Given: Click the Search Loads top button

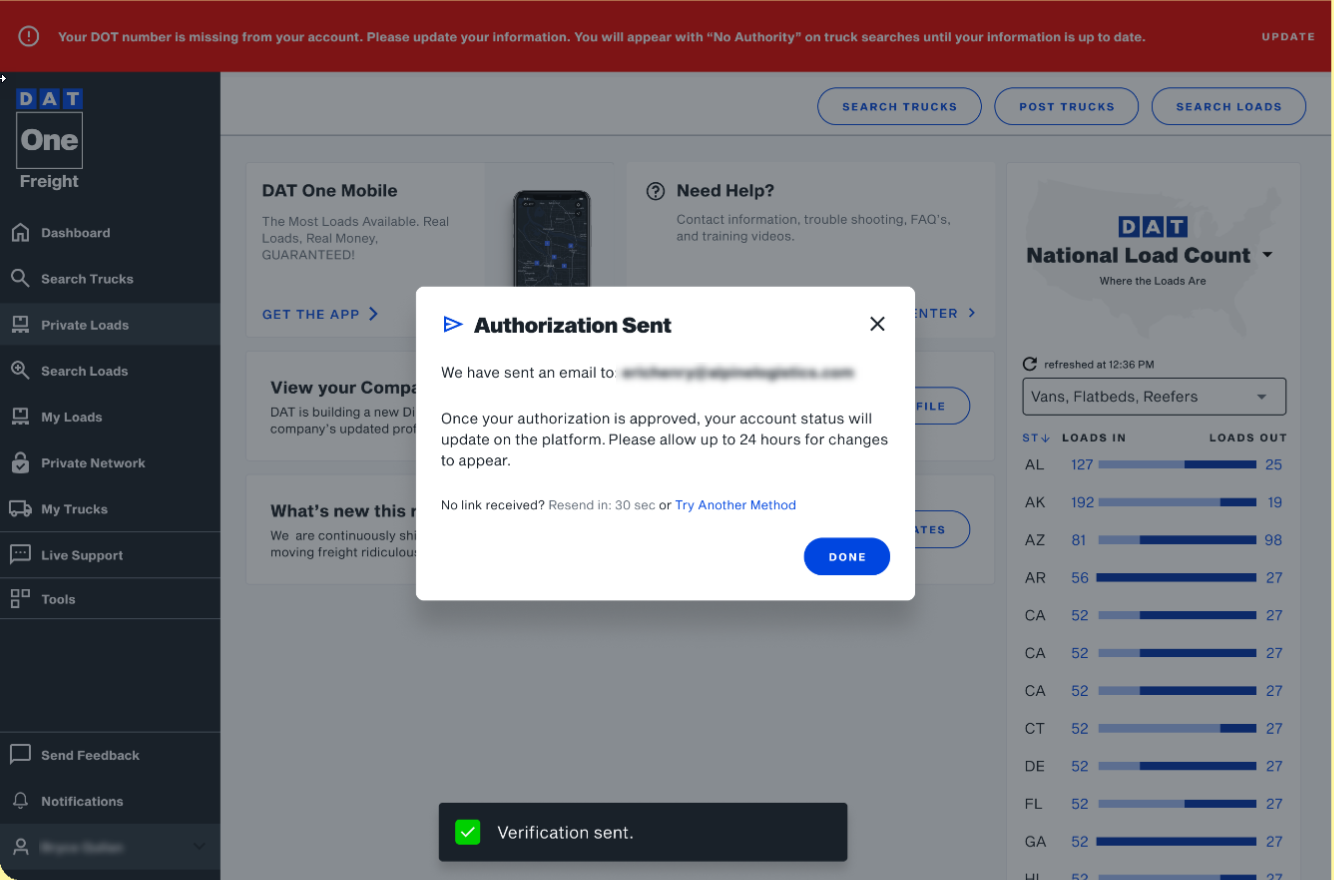Looking at the screenshot, I should (1229, 107).
